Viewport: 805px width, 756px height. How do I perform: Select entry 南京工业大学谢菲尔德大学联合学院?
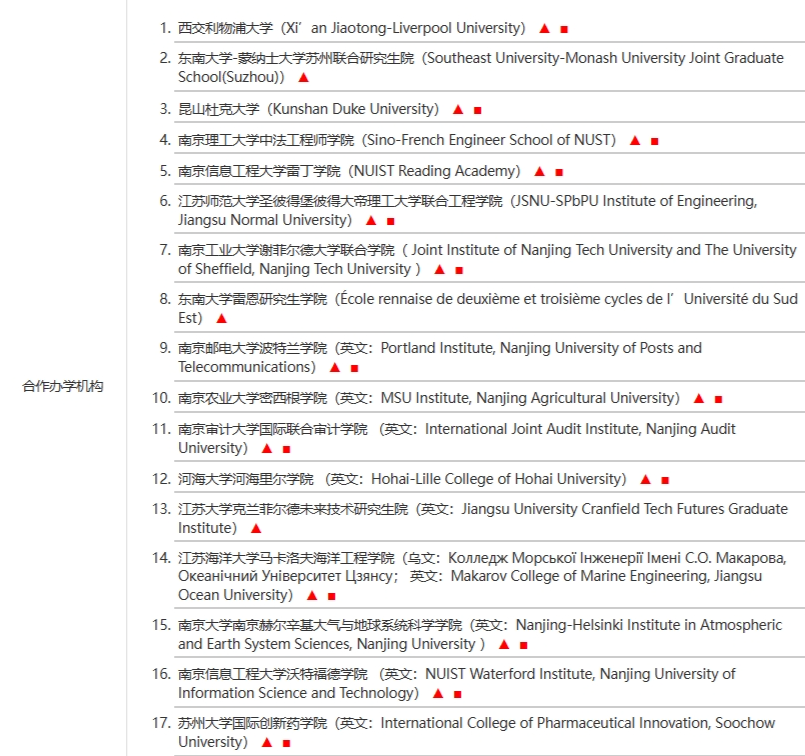487,259
